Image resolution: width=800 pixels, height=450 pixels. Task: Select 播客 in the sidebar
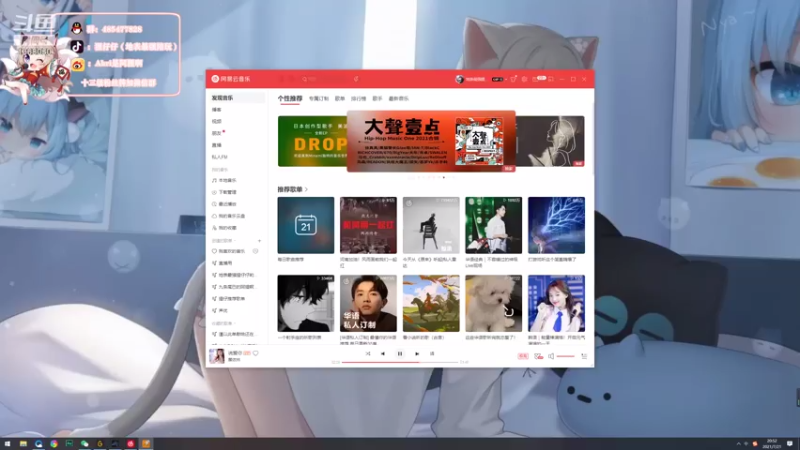tap(217, 110)
